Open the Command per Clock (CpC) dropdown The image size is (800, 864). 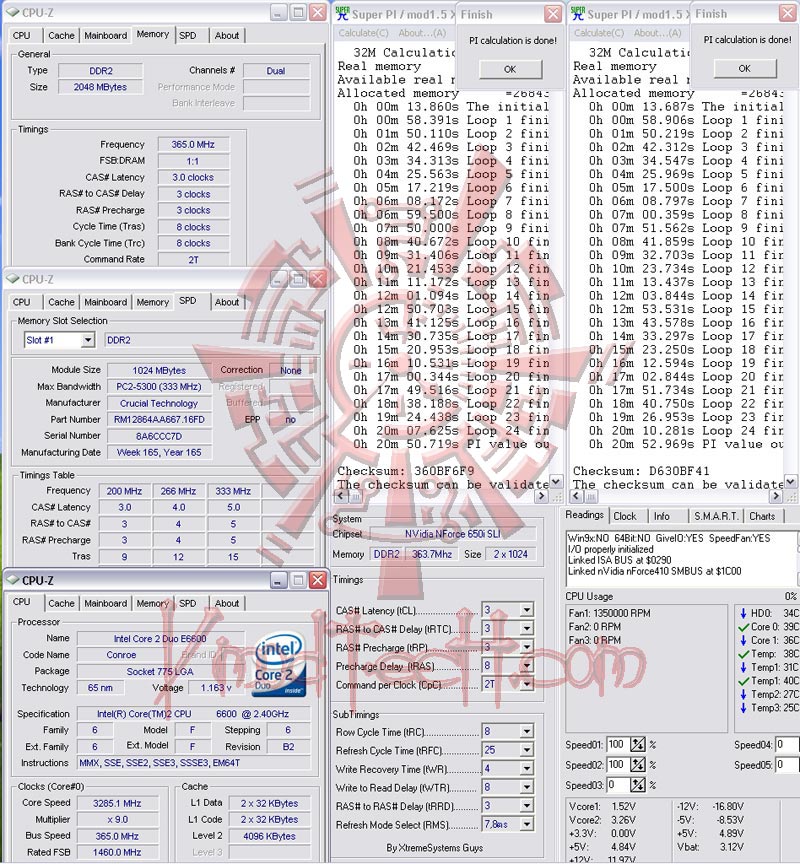click(x=527, y=685)
